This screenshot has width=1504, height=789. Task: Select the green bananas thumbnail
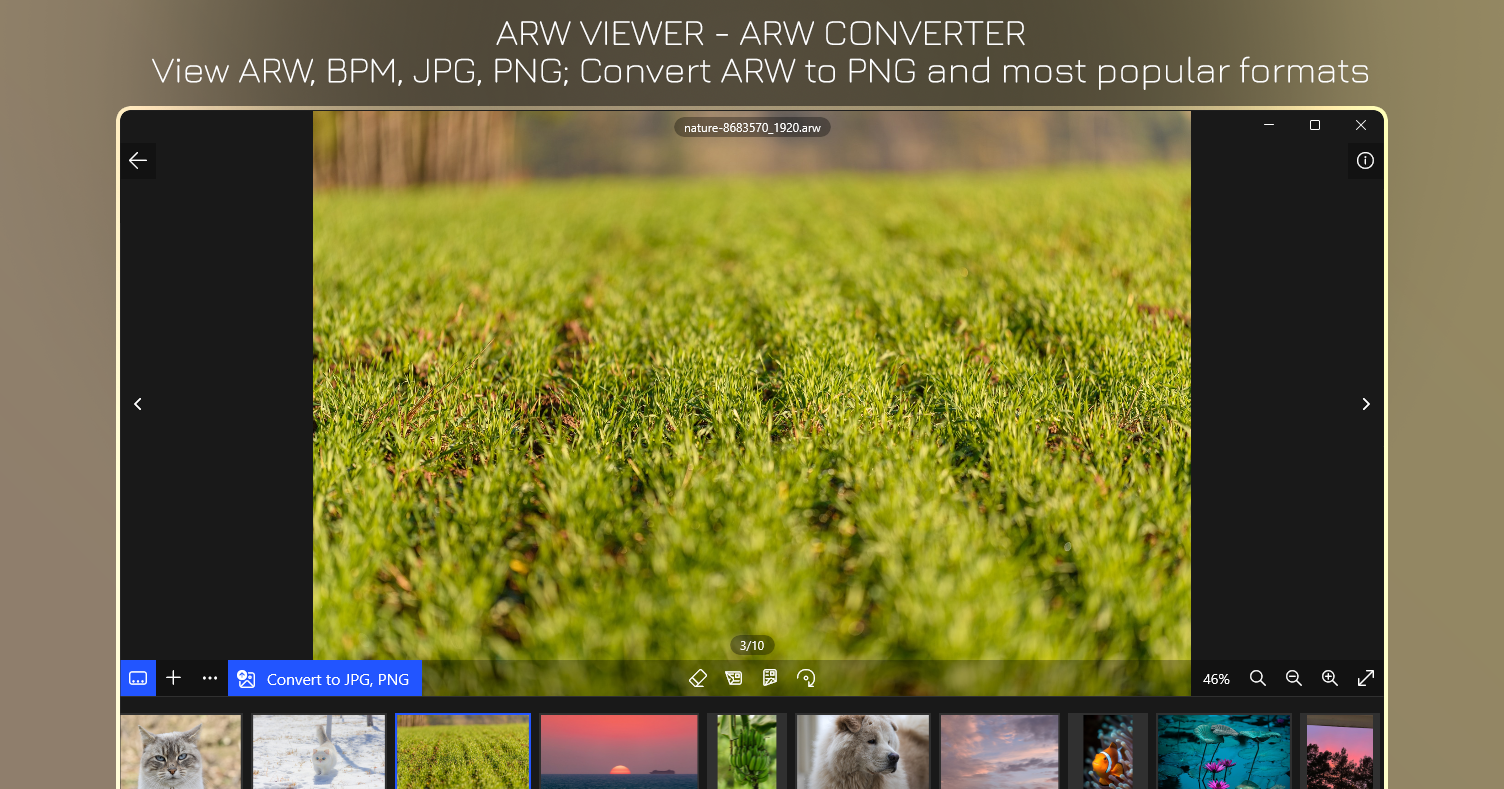[x=747, y=752]
